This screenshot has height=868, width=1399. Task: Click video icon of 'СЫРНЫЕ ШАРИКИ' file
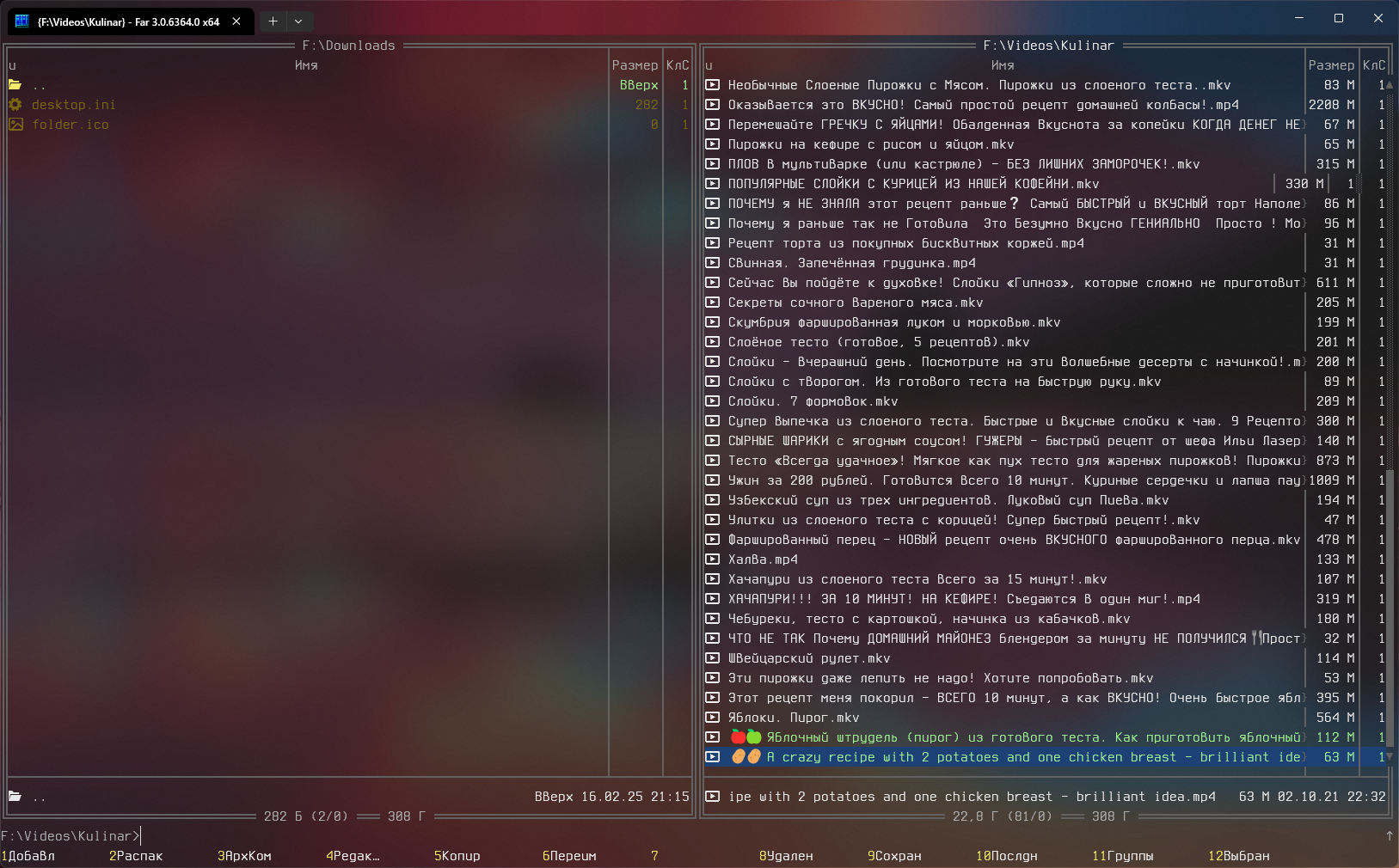point(712,441)
